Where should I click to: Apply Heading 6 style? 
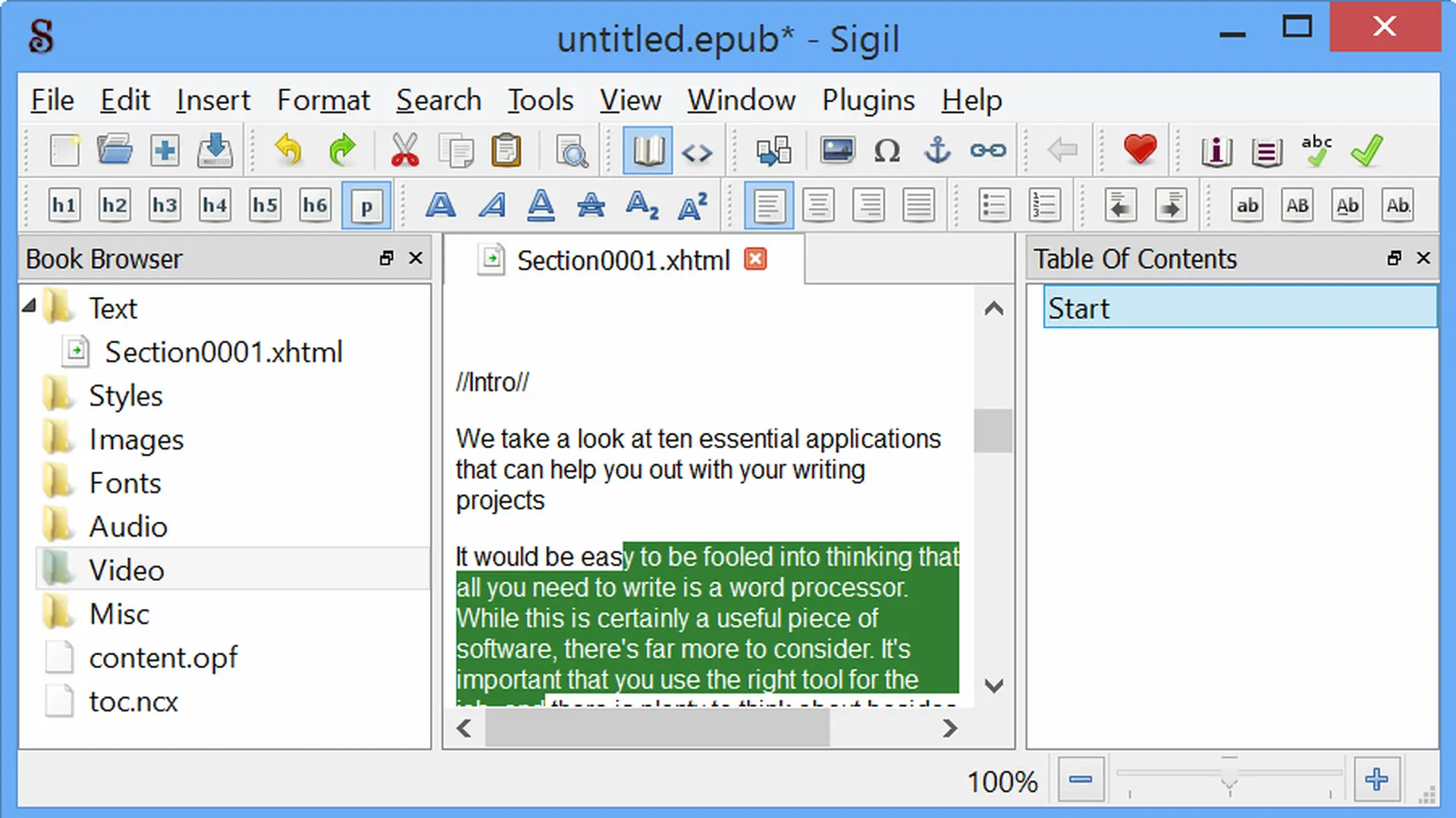315,205
